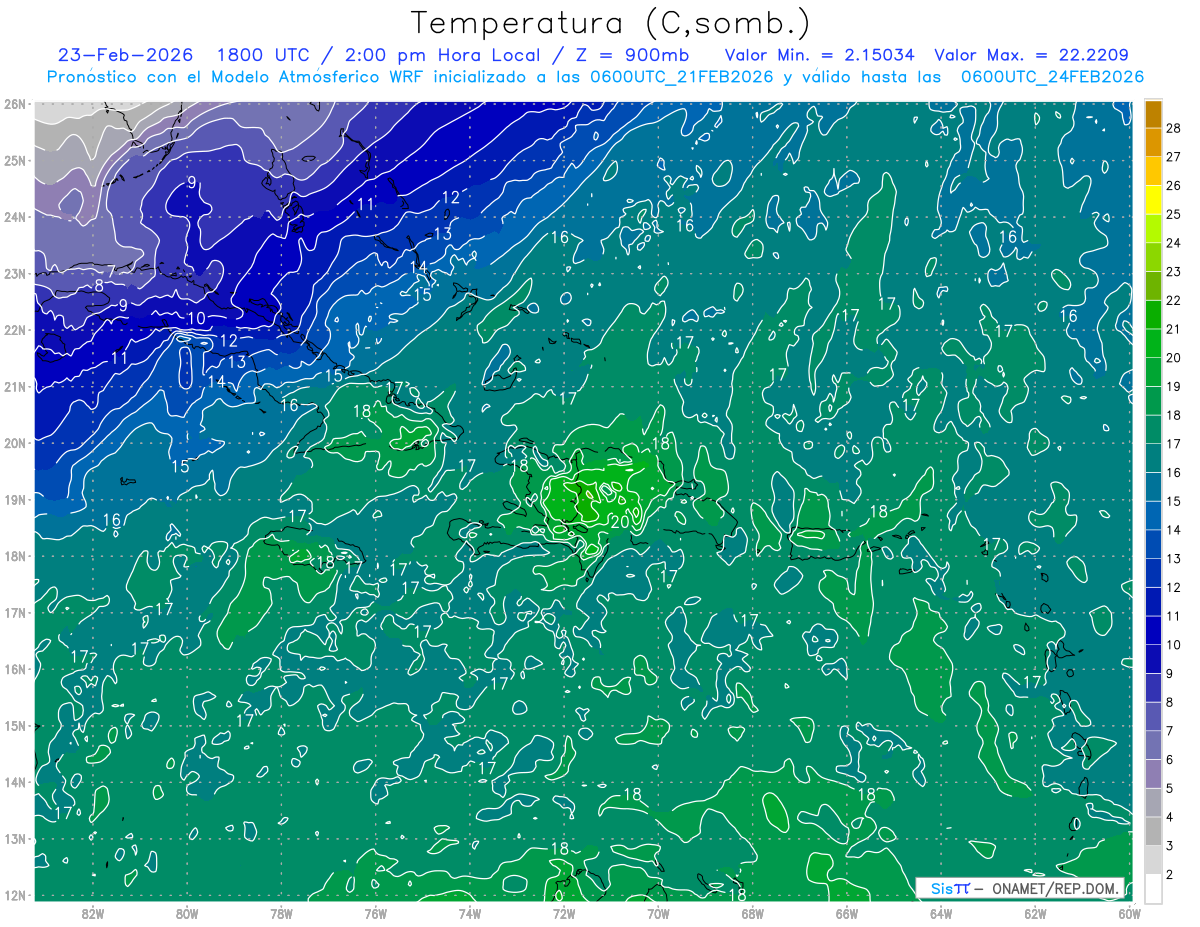The width and height of the screenshot is (1200, 927).
Task: Click the '68W' longitude axis label
Action: pyautogui.click(x=752, y=913)
